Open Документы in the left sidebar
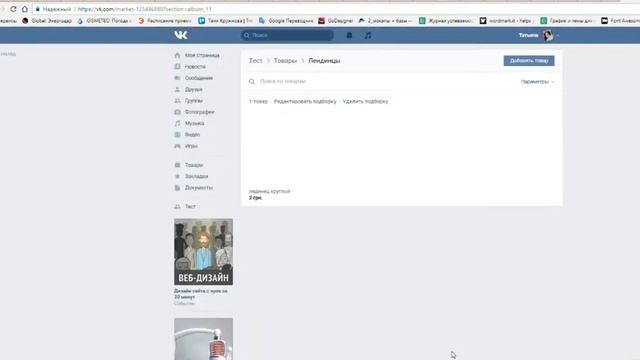Image resolution: width=640 pixels, height=360 pixels. (x=193, y=188)
